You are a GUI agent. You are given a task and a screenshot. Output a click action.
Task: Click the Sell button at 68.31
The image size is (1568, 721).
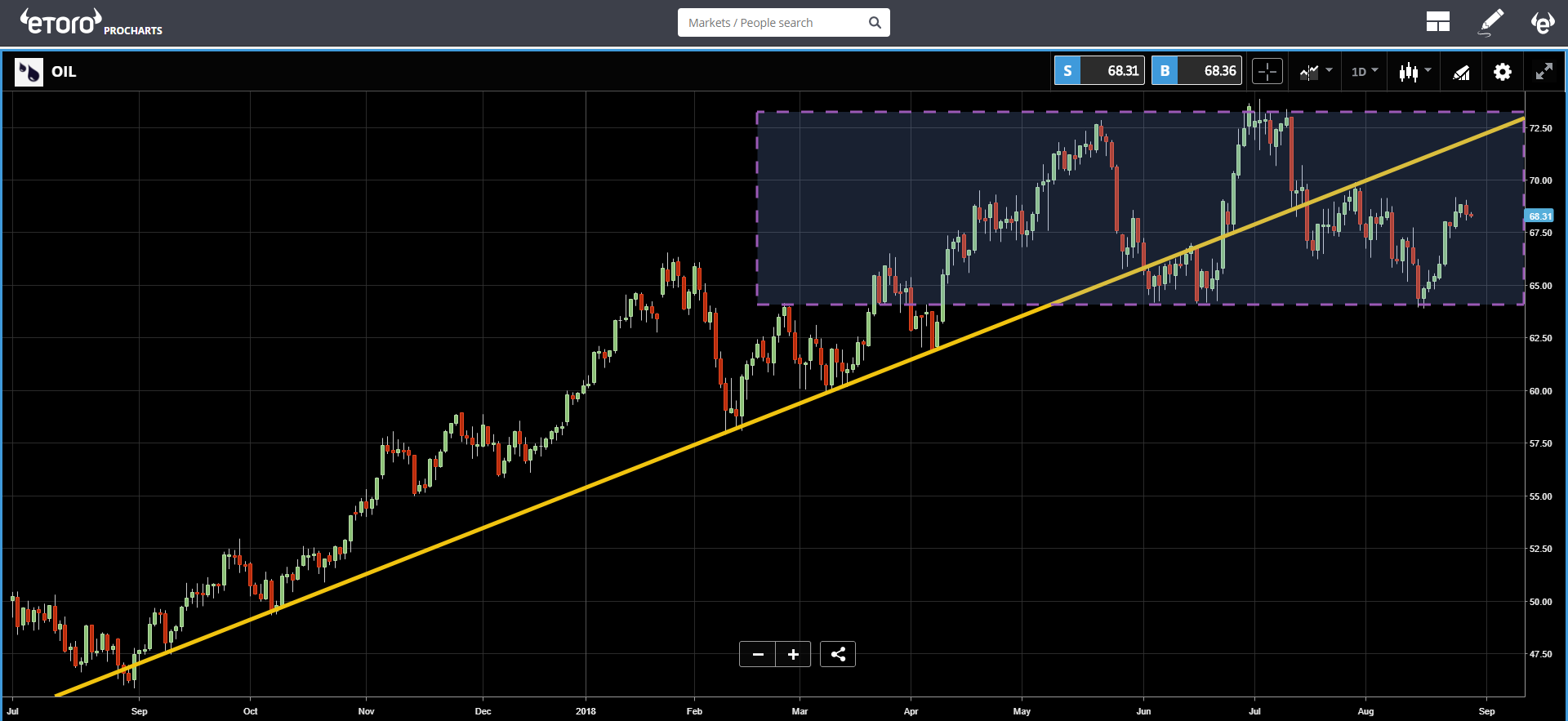pos(1099,71)
